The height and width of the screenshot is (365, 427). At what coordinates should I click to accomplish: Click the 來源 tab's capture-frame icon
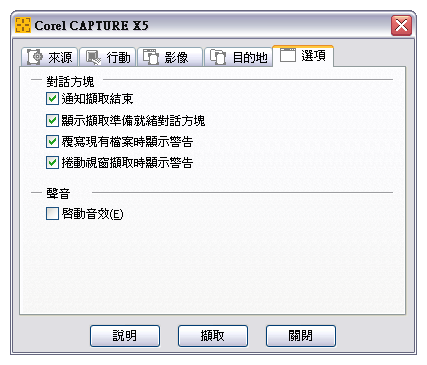[35, 57]
